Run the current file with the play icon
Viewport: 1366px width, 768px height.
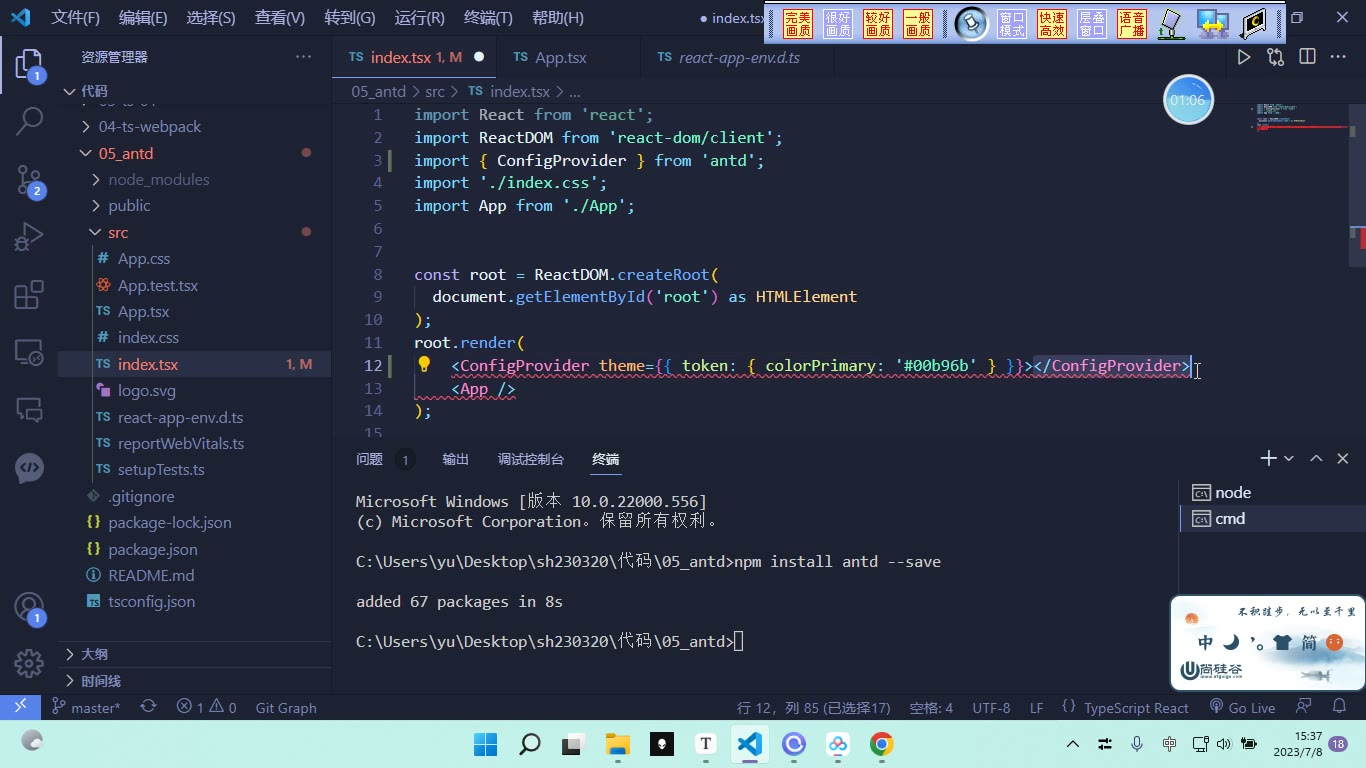[1244, 57]
